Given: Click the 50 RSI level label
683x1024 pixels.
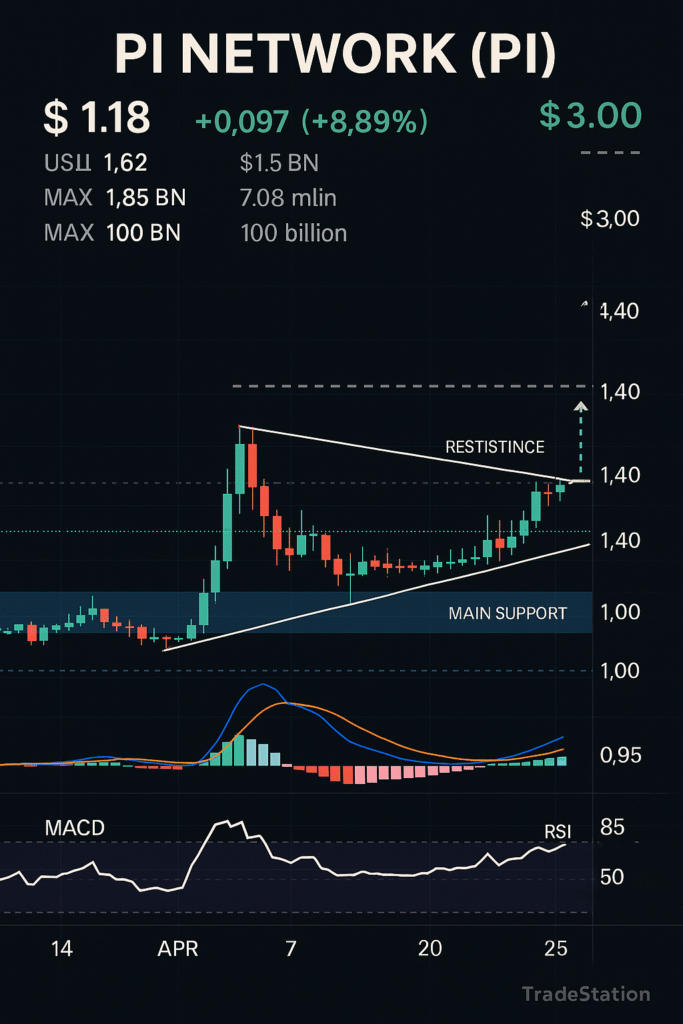Looking at the screenshot, I should (612, 876).
